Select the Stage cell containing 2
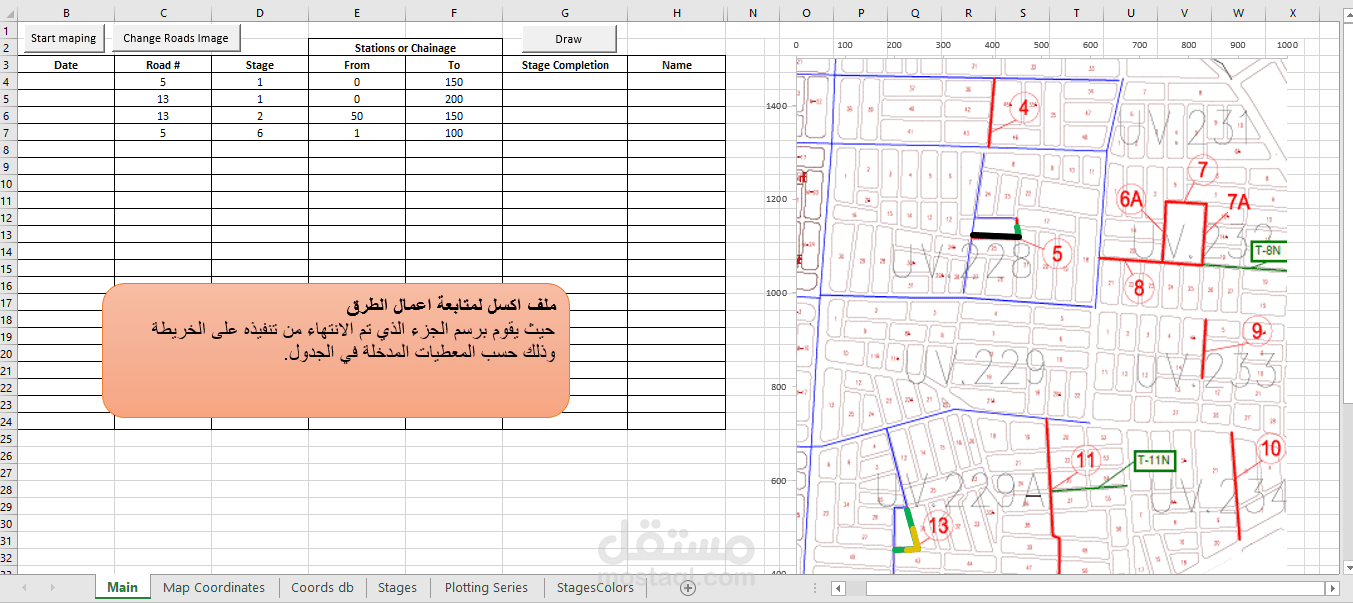This screenshot has height=603, width=1353. [x=260, y=116]
